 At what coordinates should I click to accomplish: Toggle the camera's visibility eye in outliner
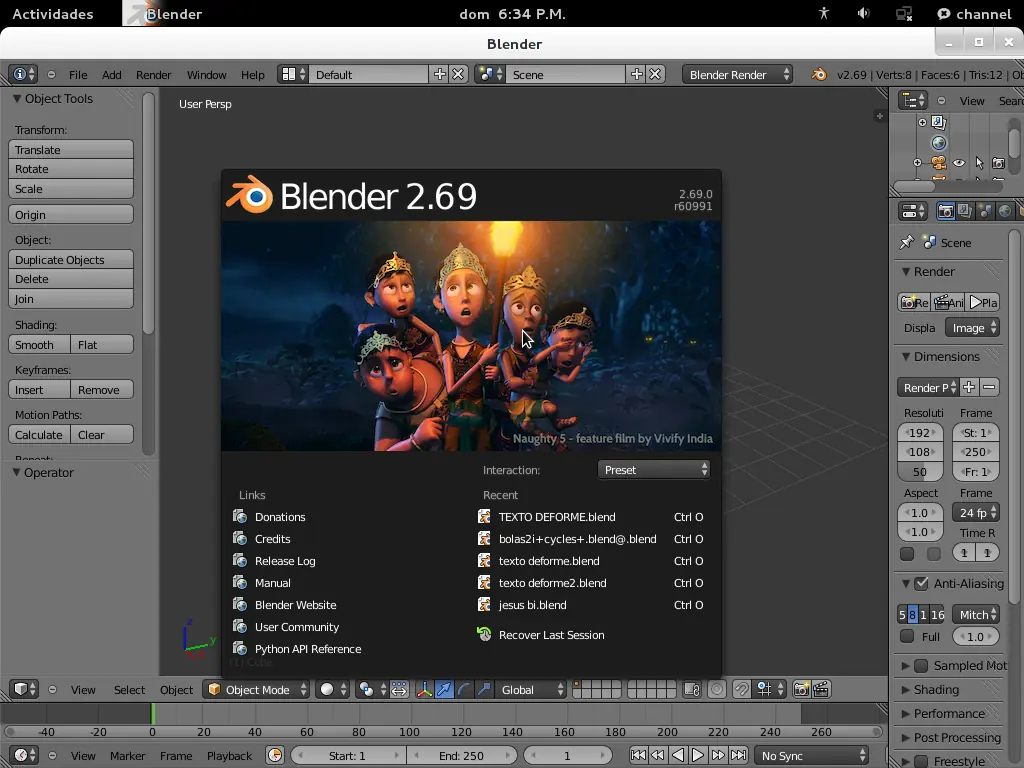pos(959,163)
